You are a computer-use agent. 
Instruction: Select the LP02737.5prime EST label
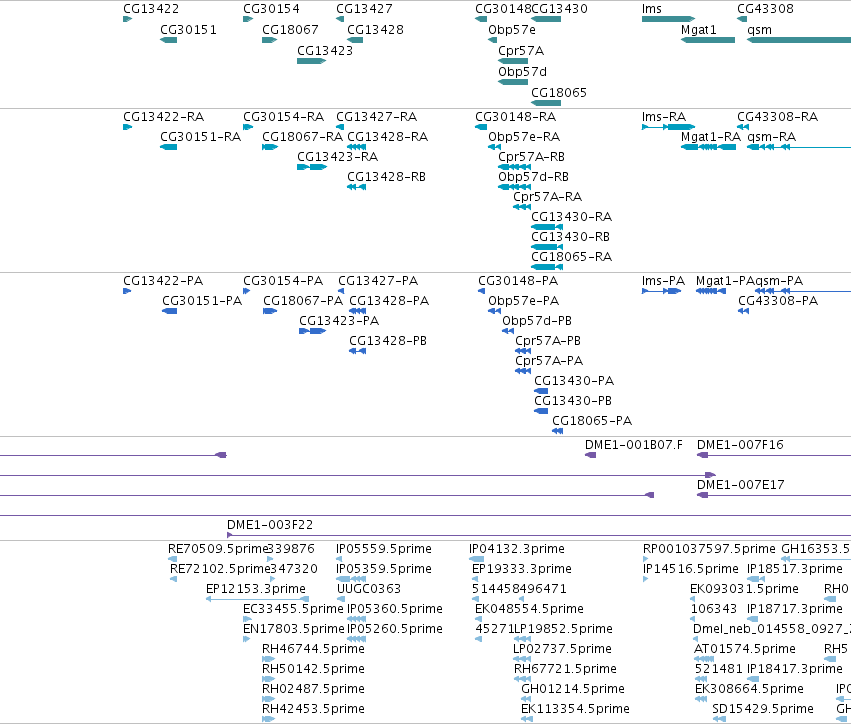point(562,649)
